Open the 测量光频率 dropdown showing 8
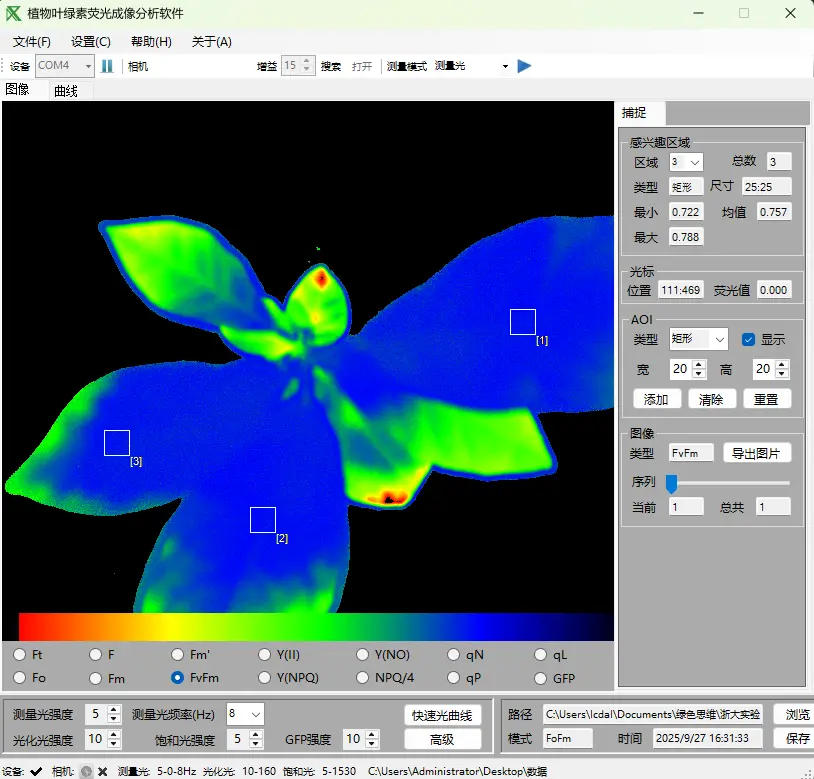The width and height of the screenshot is (814, 779). [x=245, y=714]
